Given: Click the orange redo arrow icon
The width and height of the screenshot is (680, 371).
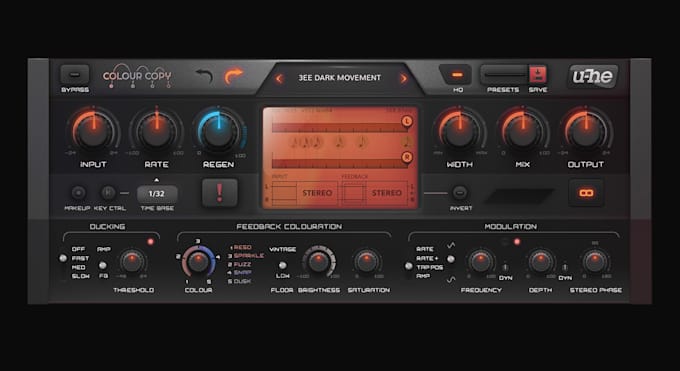Looking at the screenshot, I should coord(233,76).
